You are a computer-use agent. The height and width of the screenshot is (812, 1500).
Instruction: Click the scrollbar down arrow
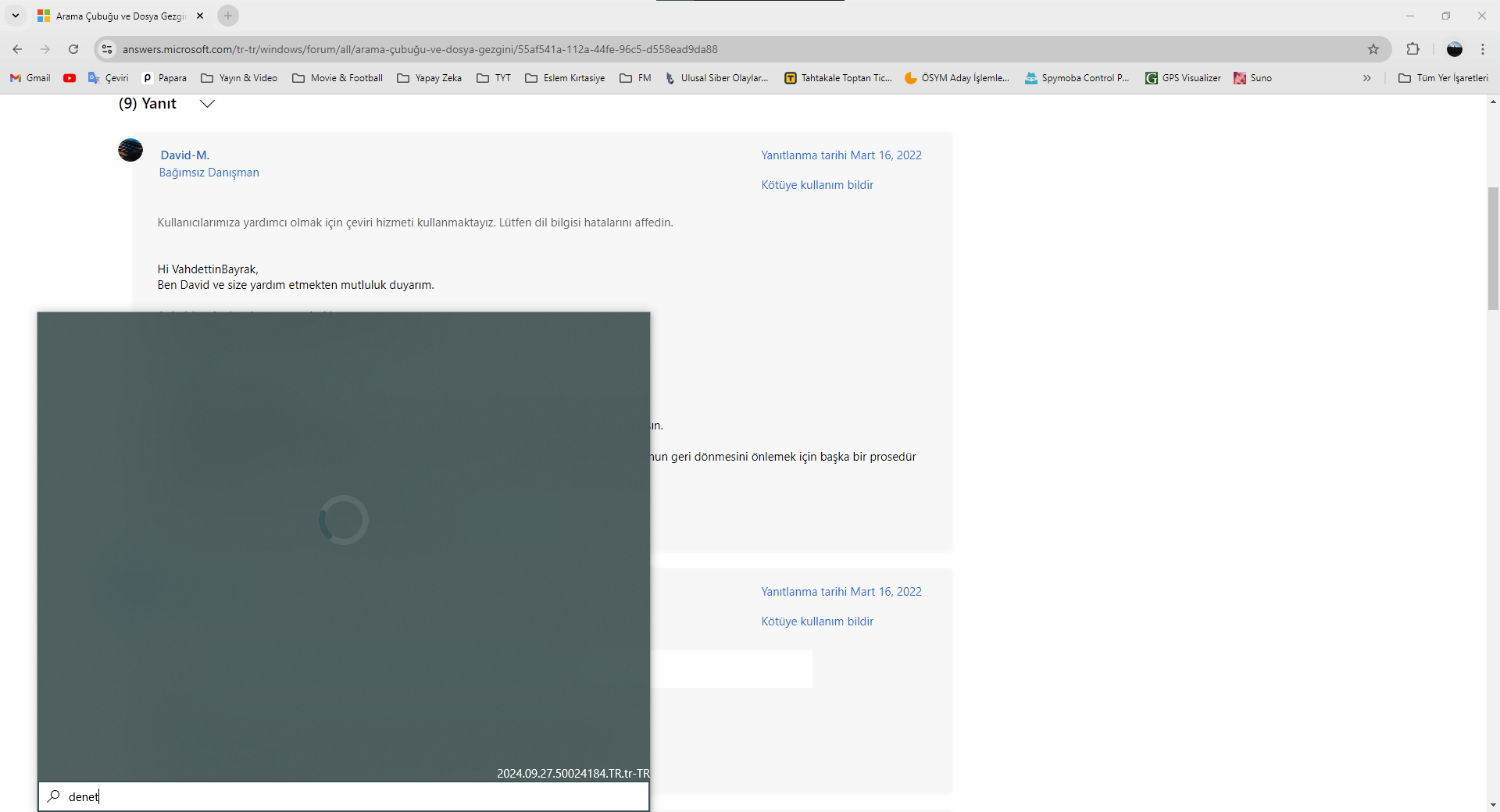[x=1493, y=805]
